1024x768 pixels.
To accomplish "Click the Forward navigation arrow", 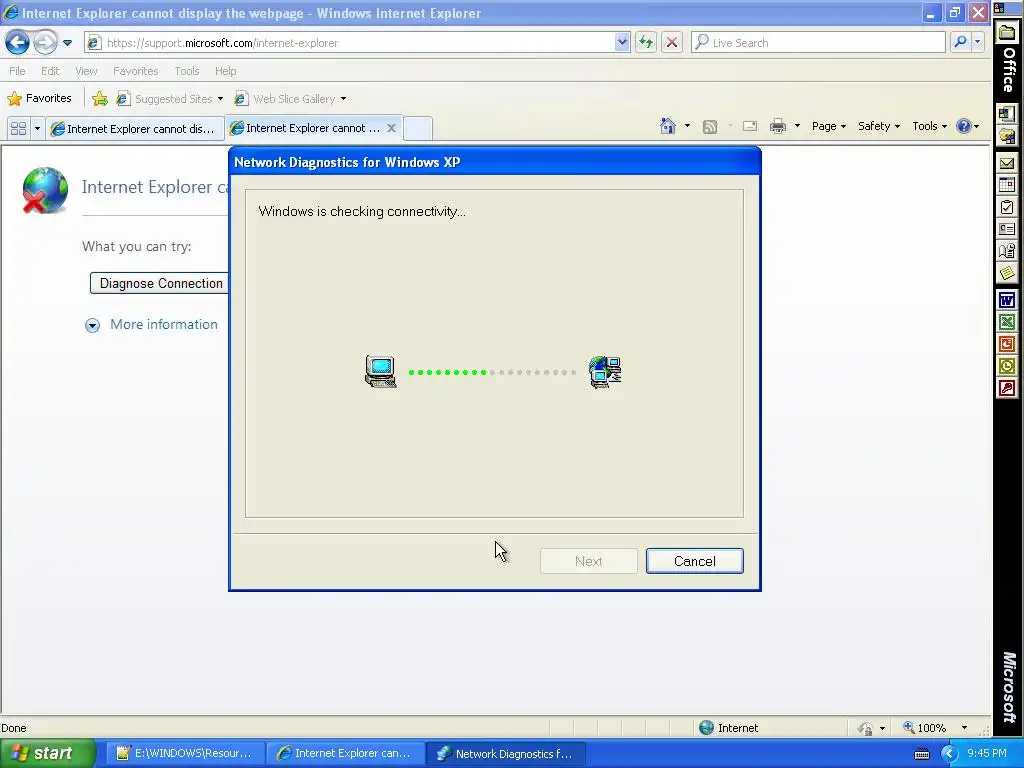I will coord(45,43).
